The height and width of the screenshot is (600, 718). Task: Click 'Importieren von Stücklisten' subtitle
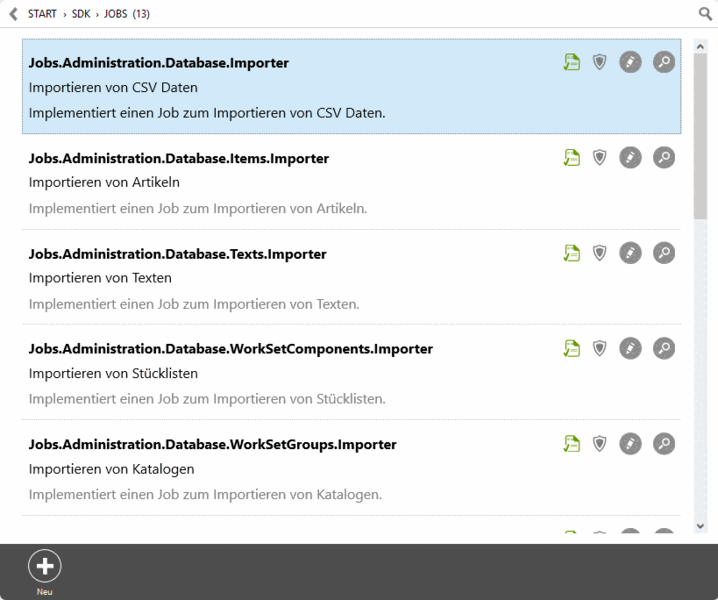pyautogui.click(x=113, y=374)
